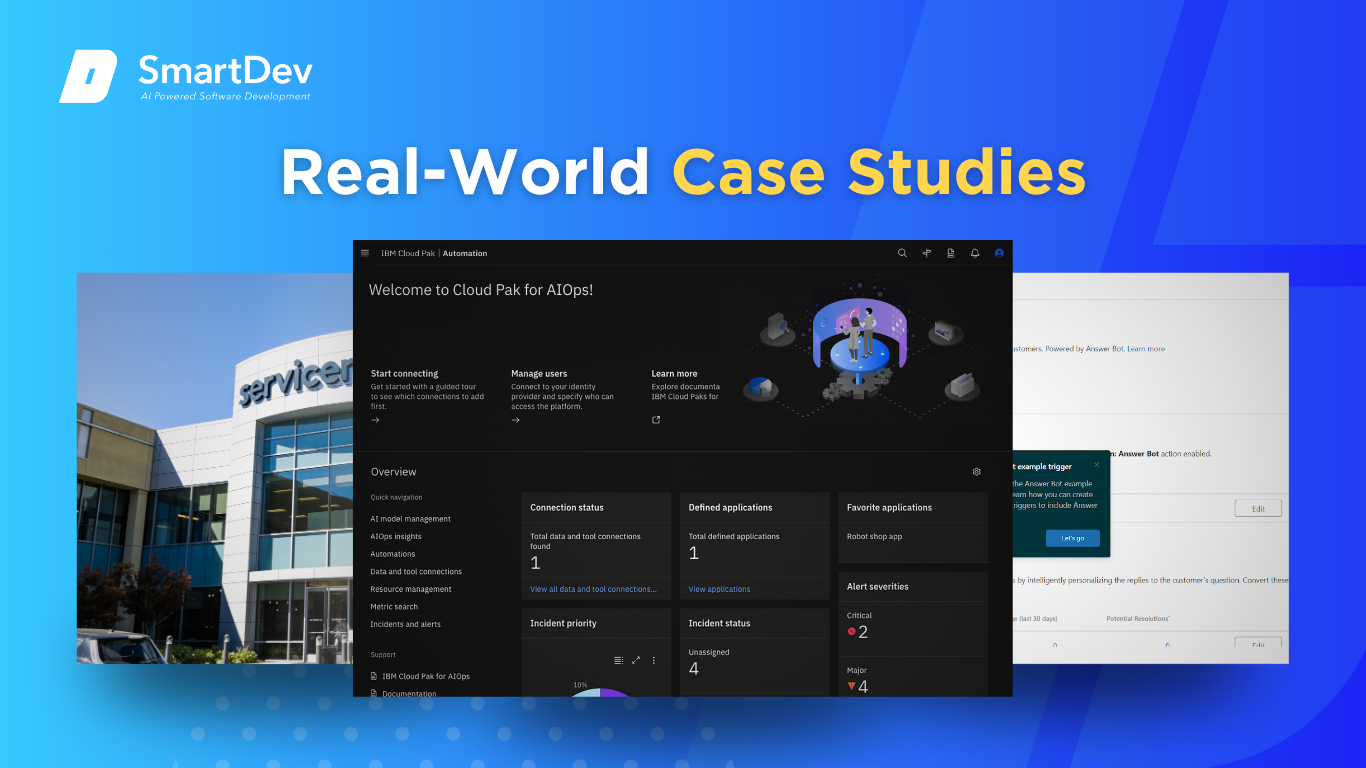Image resolution: width=1366 pixels, height=768 pixels.
Task: Click the Major alert count 4
Action: click(x=863, y=686)
